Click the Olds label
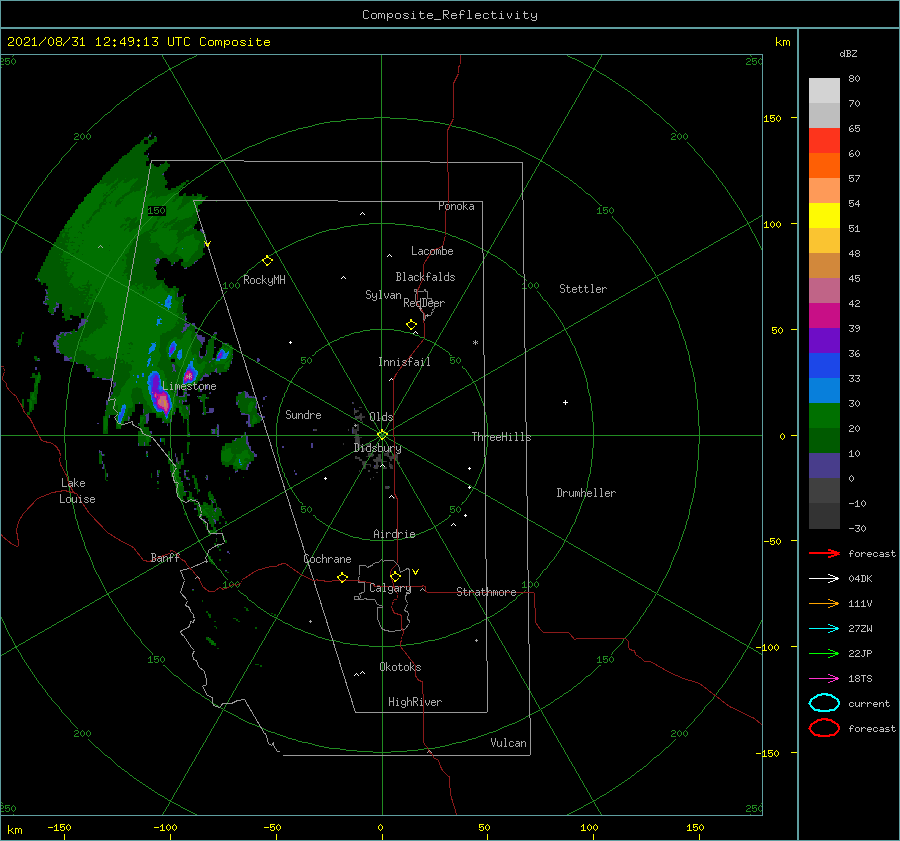 (381, 417)
